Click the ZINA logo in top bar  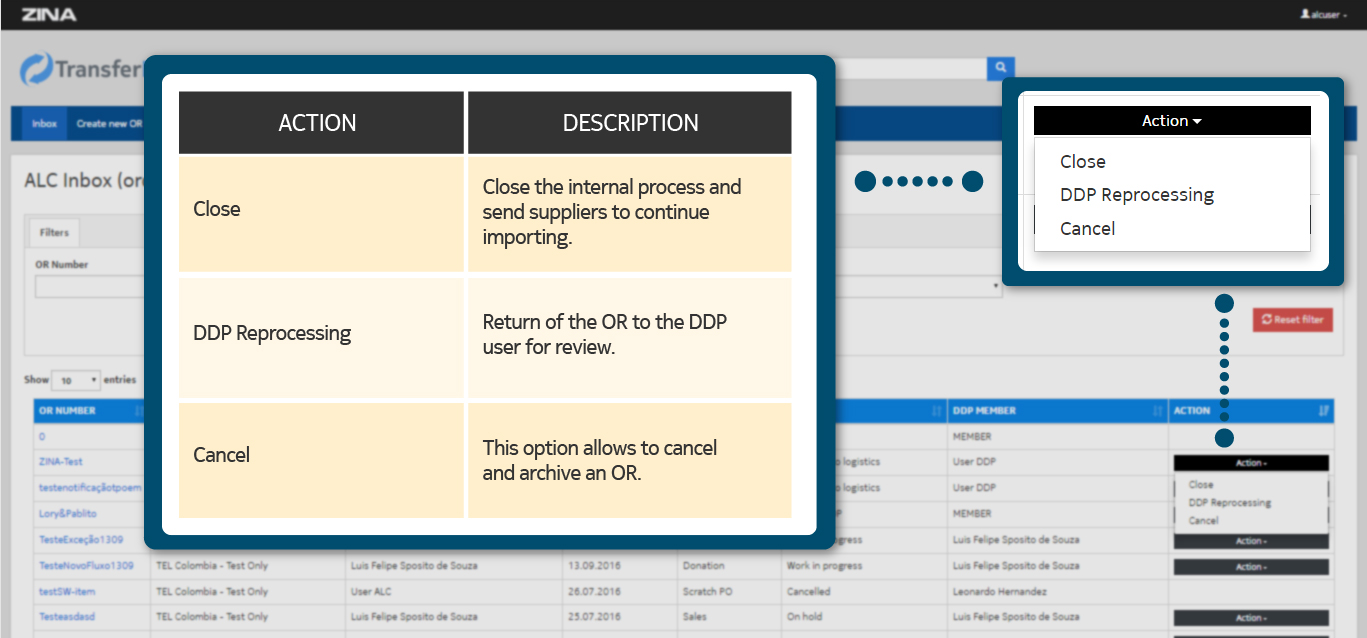49,15
